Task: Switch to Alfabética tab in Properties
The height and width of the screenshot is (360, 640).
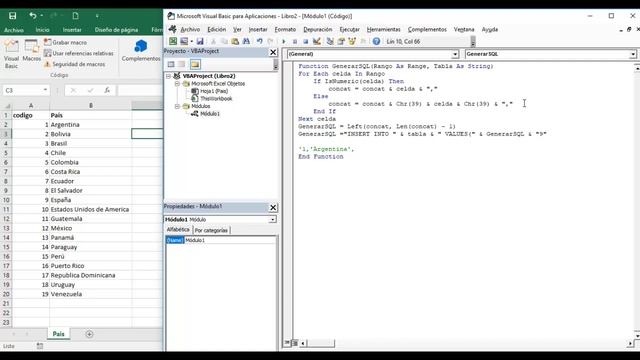Action: tap(178, 230)
